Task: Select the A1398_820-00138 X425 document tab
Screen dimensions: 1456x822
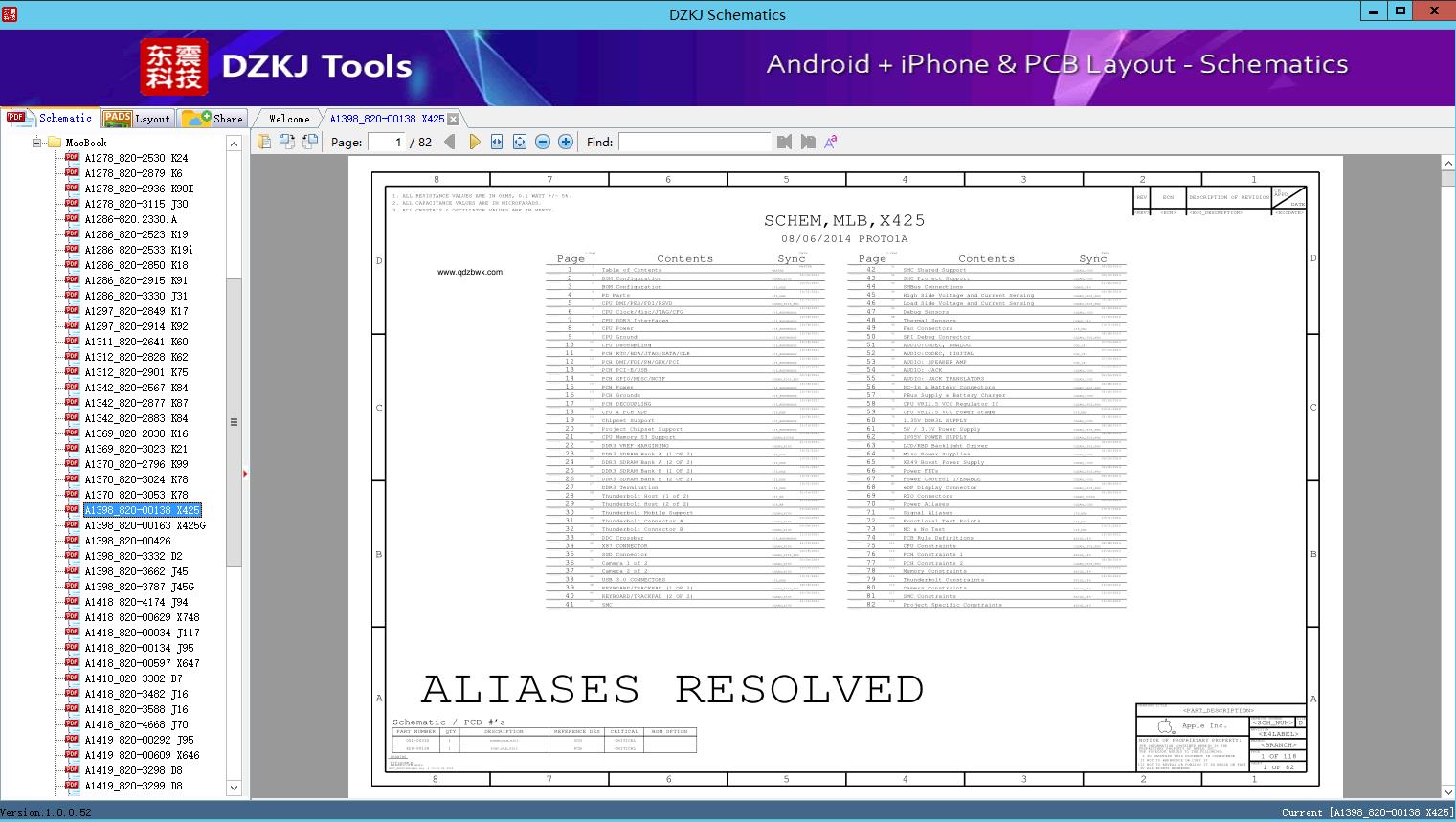Action: coord(387,119)
